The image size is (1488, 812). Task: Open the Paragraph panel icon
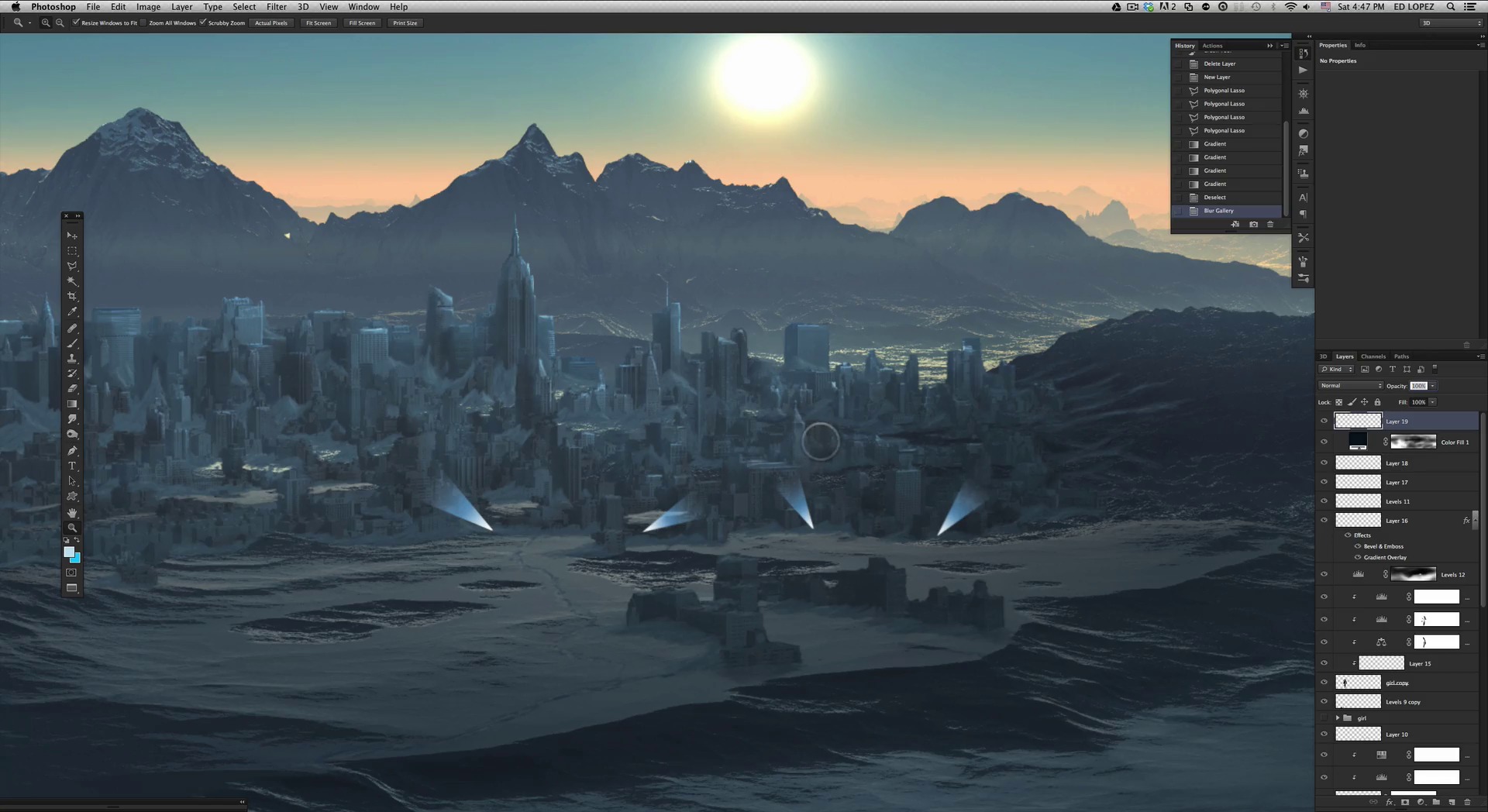click(x=1304, y=215)
